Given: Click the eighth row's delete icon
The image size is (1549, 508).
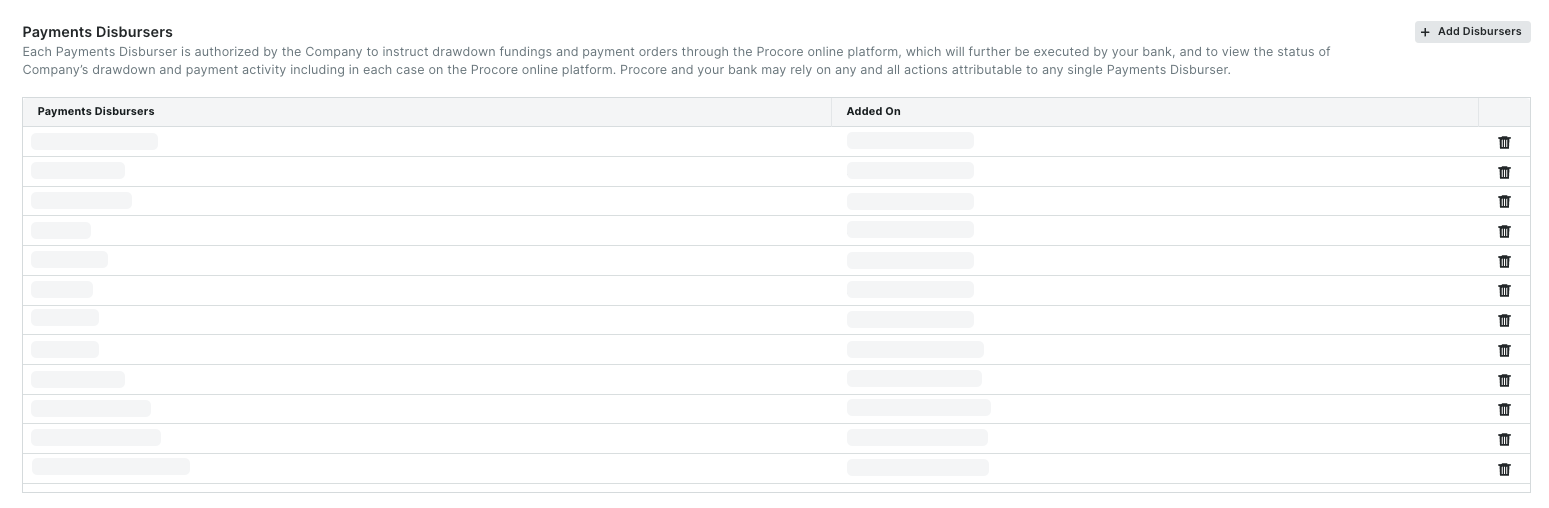Looking at the screenshot, I should (x=1504, y=350).
